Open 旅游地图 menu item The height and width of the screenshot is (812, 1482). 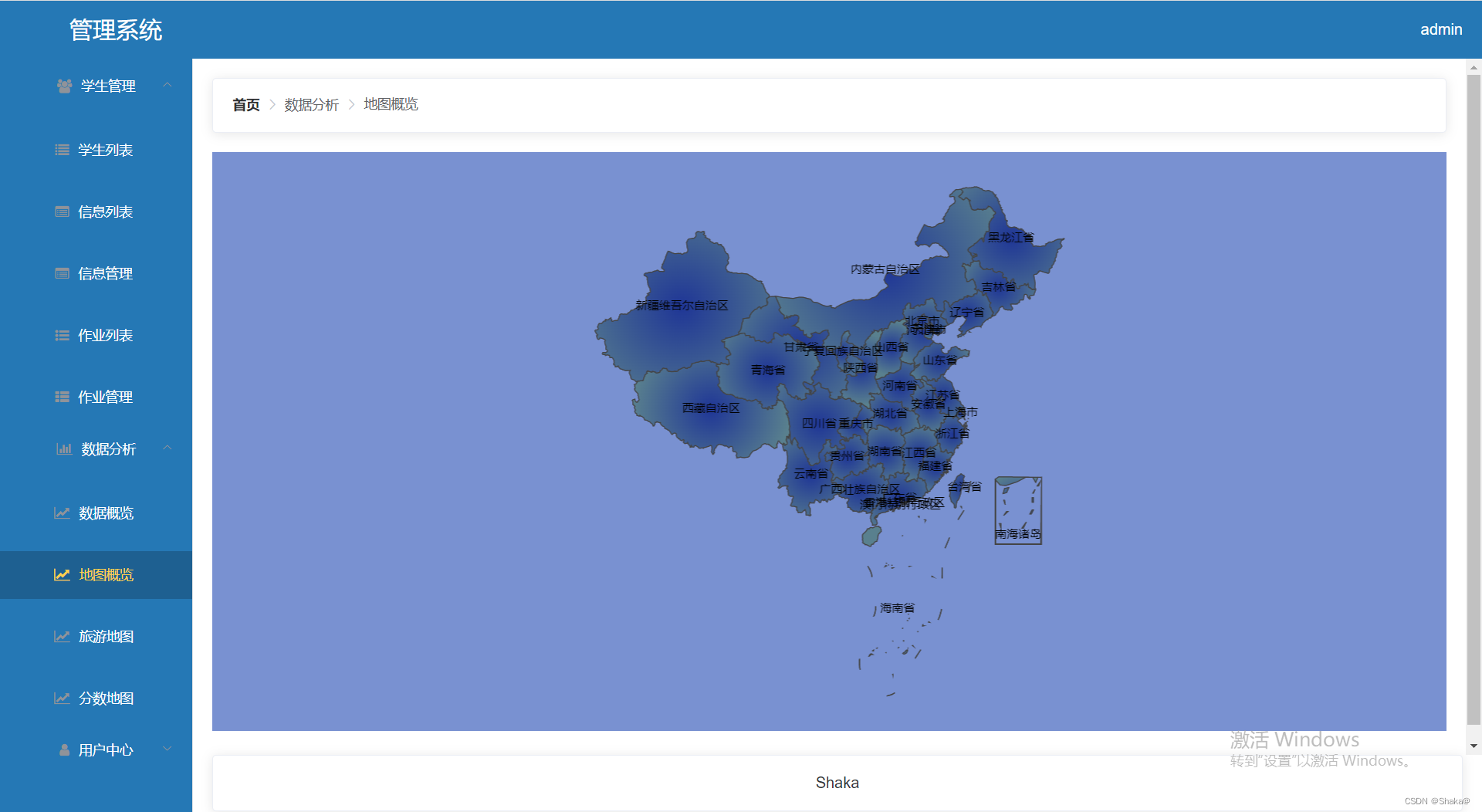click(x=96, y=636)
